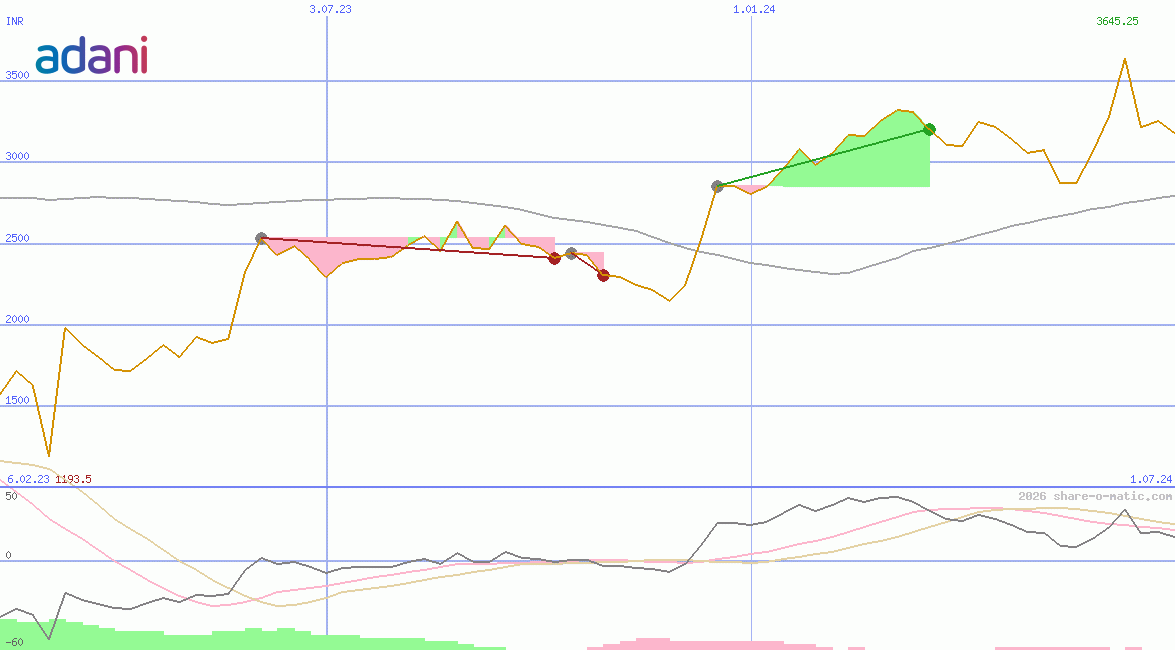This screenshot has height=650, width=1175.
Task: Click the chart's highest peak near 3645.25
Action: click(x=1124, y=60)
